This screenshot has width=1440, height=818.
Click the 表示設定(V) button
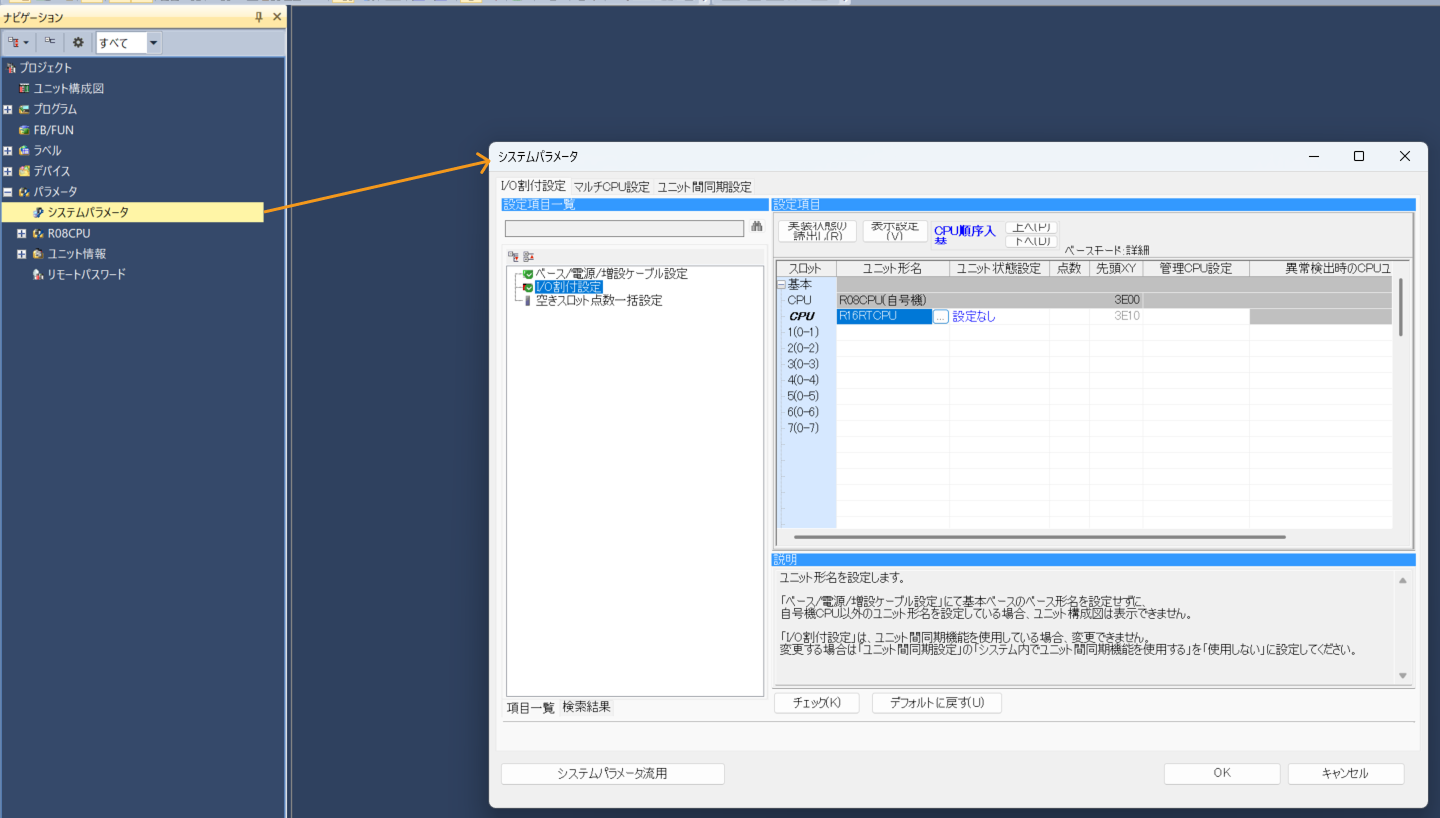(x=894, y=231)
